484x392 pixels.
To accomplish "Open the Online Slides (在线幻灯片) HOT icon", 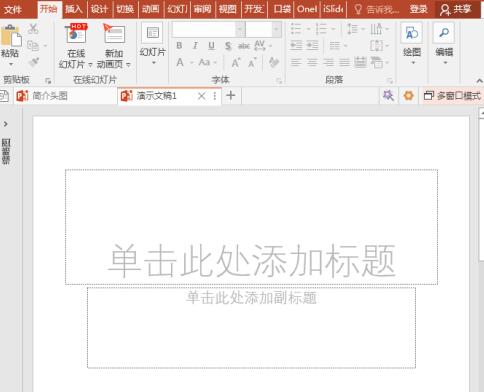I will (76, 34).
